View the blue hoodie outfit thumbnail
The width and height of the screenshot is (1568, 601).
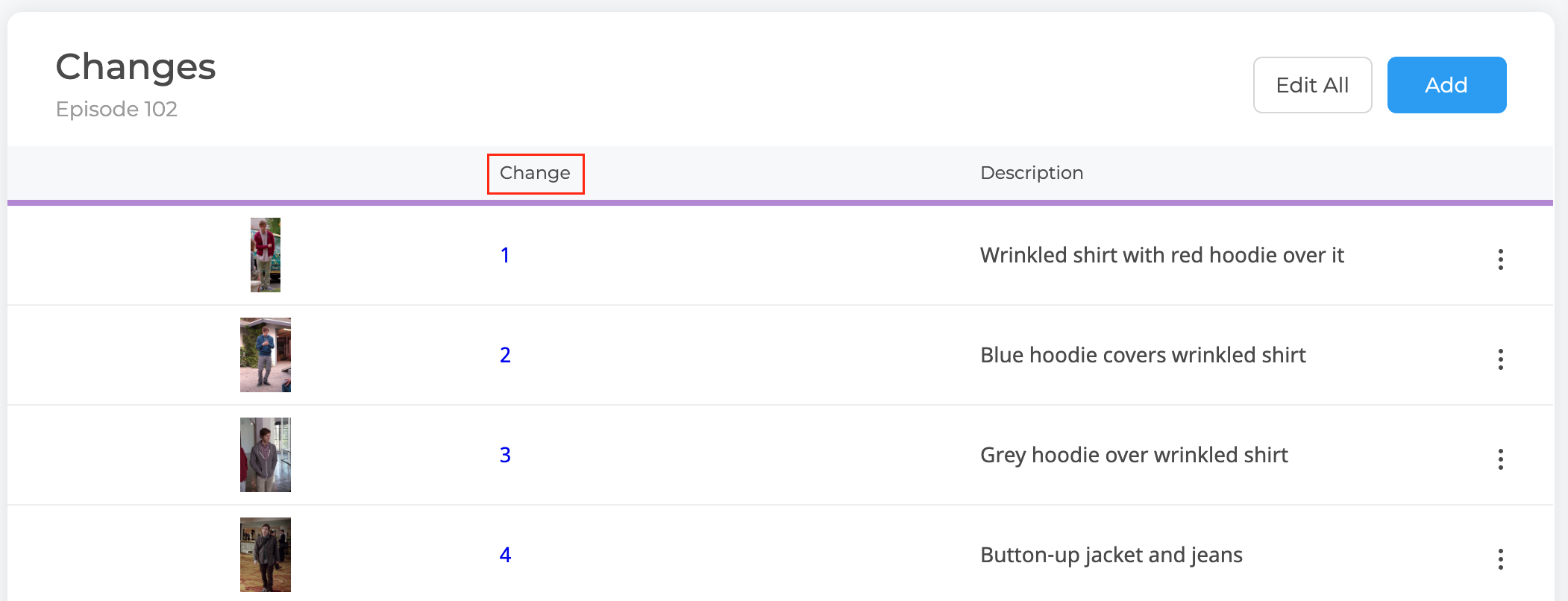click(x=266, y=355)
